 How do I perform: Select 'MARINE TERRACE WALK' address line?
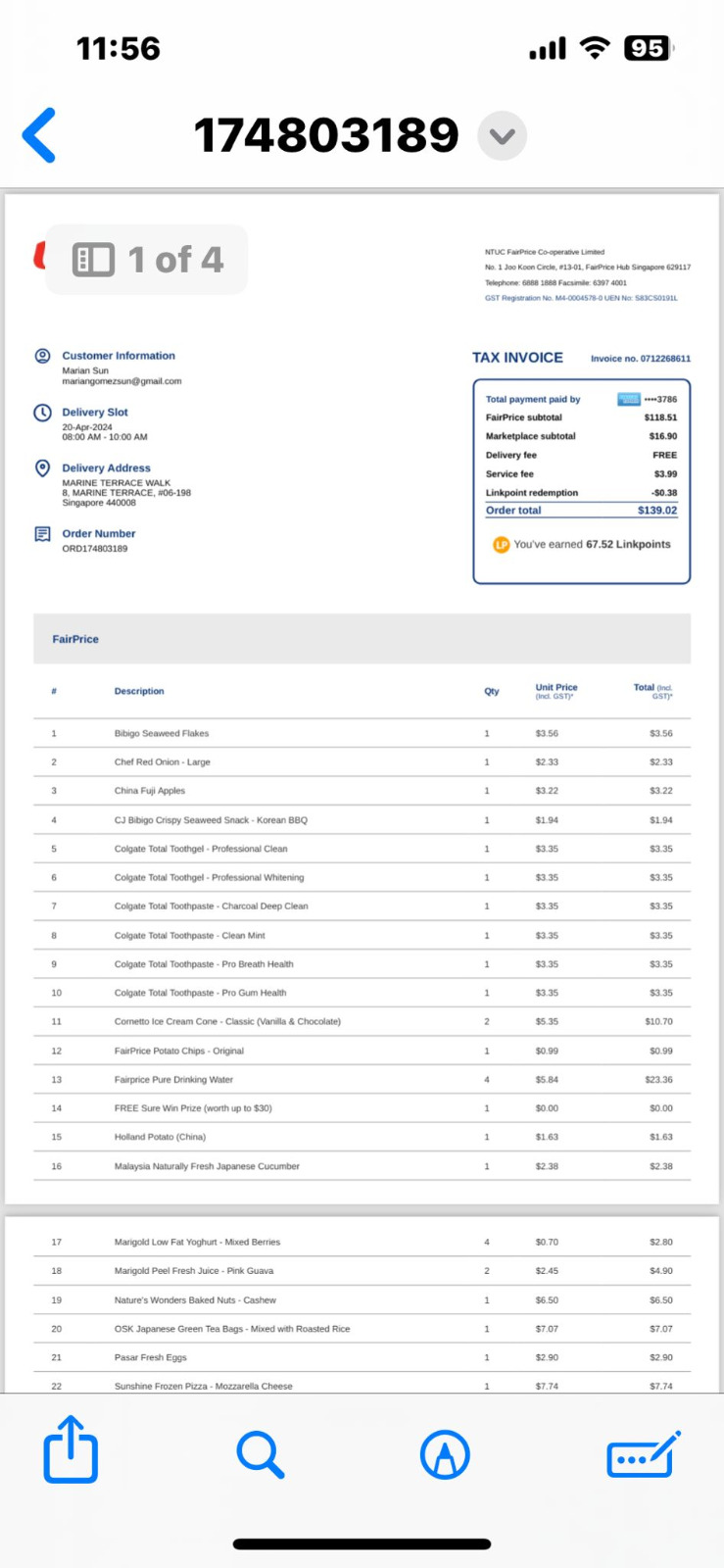[x=116, y=483]
